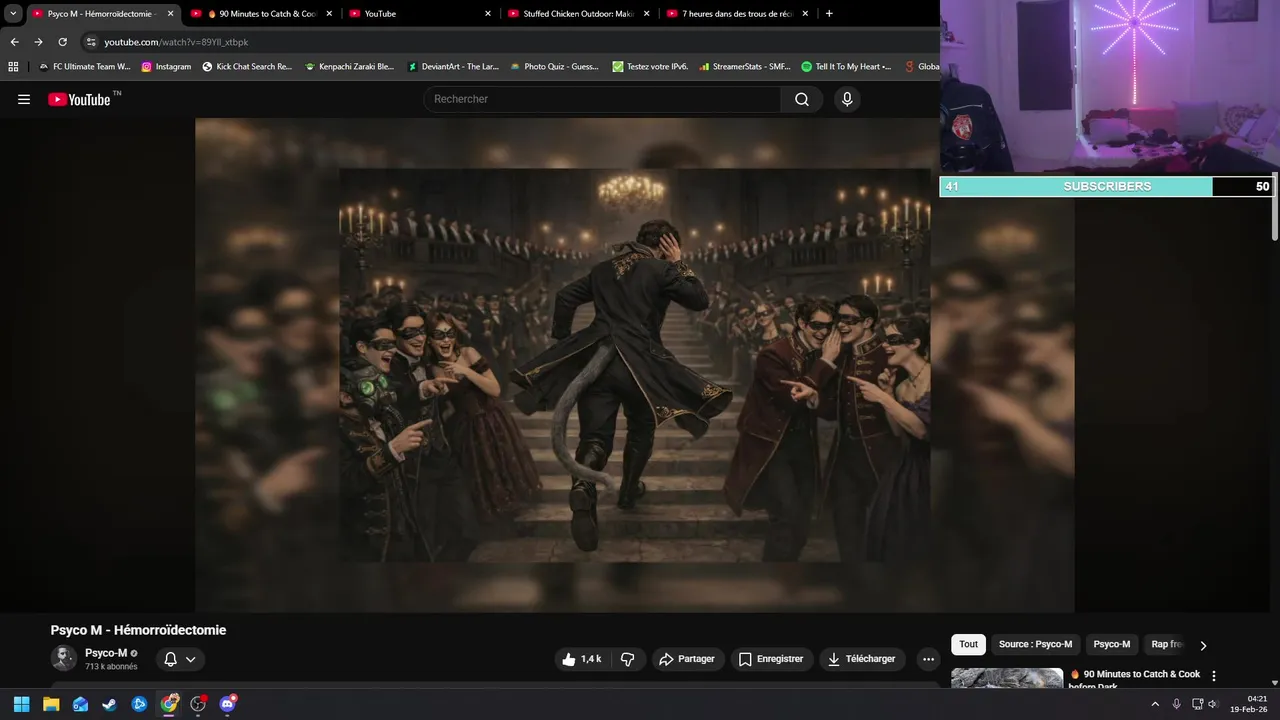Open 90 Minutes to Catch & Cook thumbnail
Screen dimensions: 1280x720
[1007, 679]
